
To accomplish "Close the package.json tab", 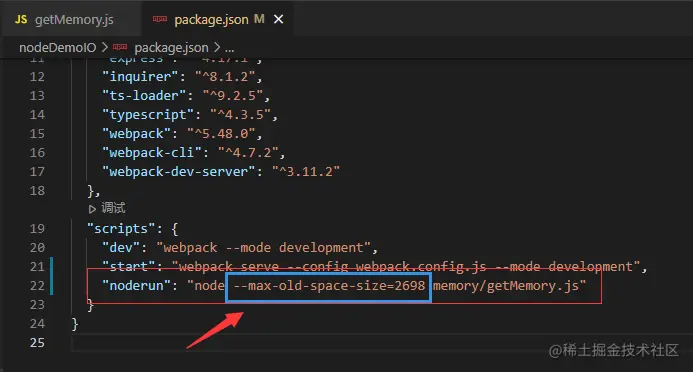I will pos(278,19).
